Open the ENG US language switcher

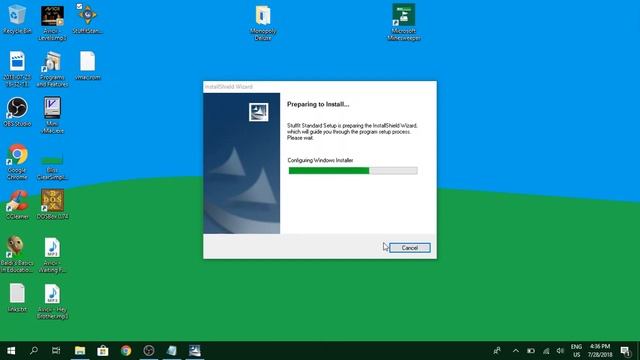coord(576,351)
